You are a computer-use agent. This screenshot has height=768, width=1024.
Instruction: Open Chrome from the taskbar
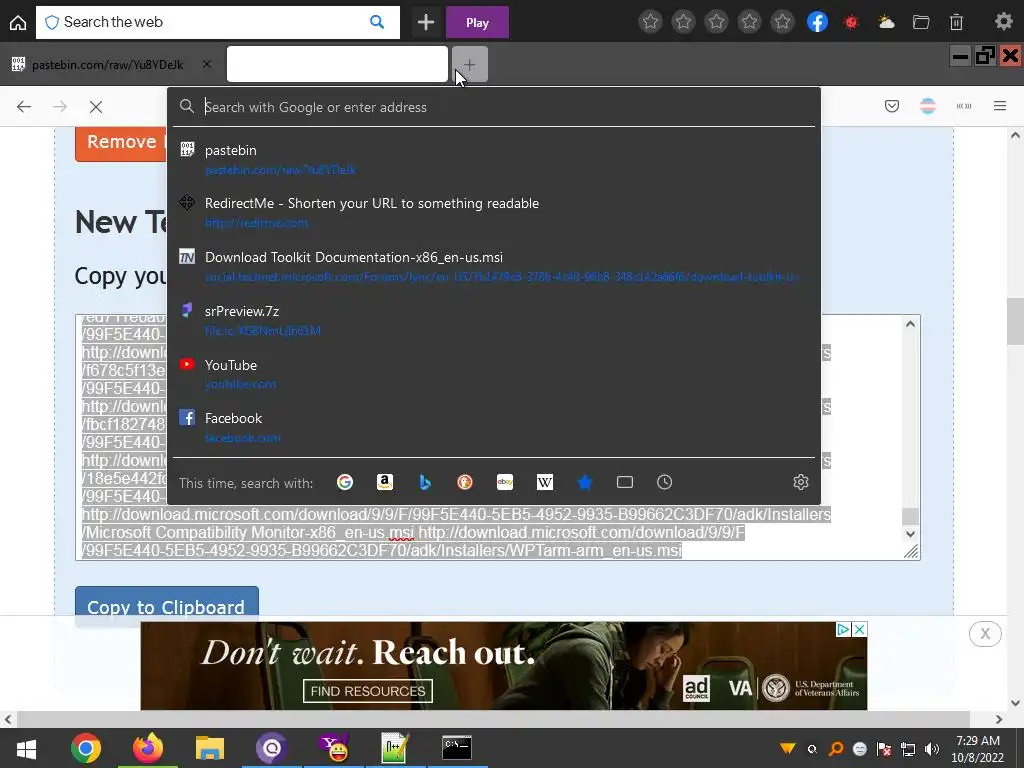(86, 748)
